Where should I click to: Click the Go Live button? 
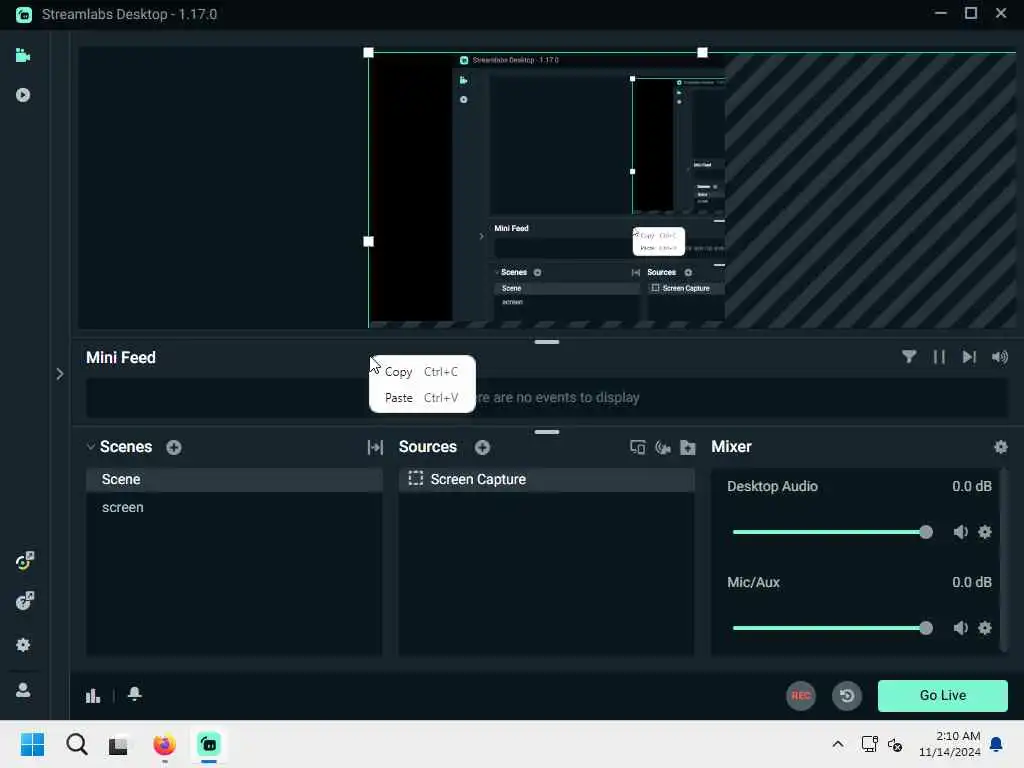[x=942, y=696]
